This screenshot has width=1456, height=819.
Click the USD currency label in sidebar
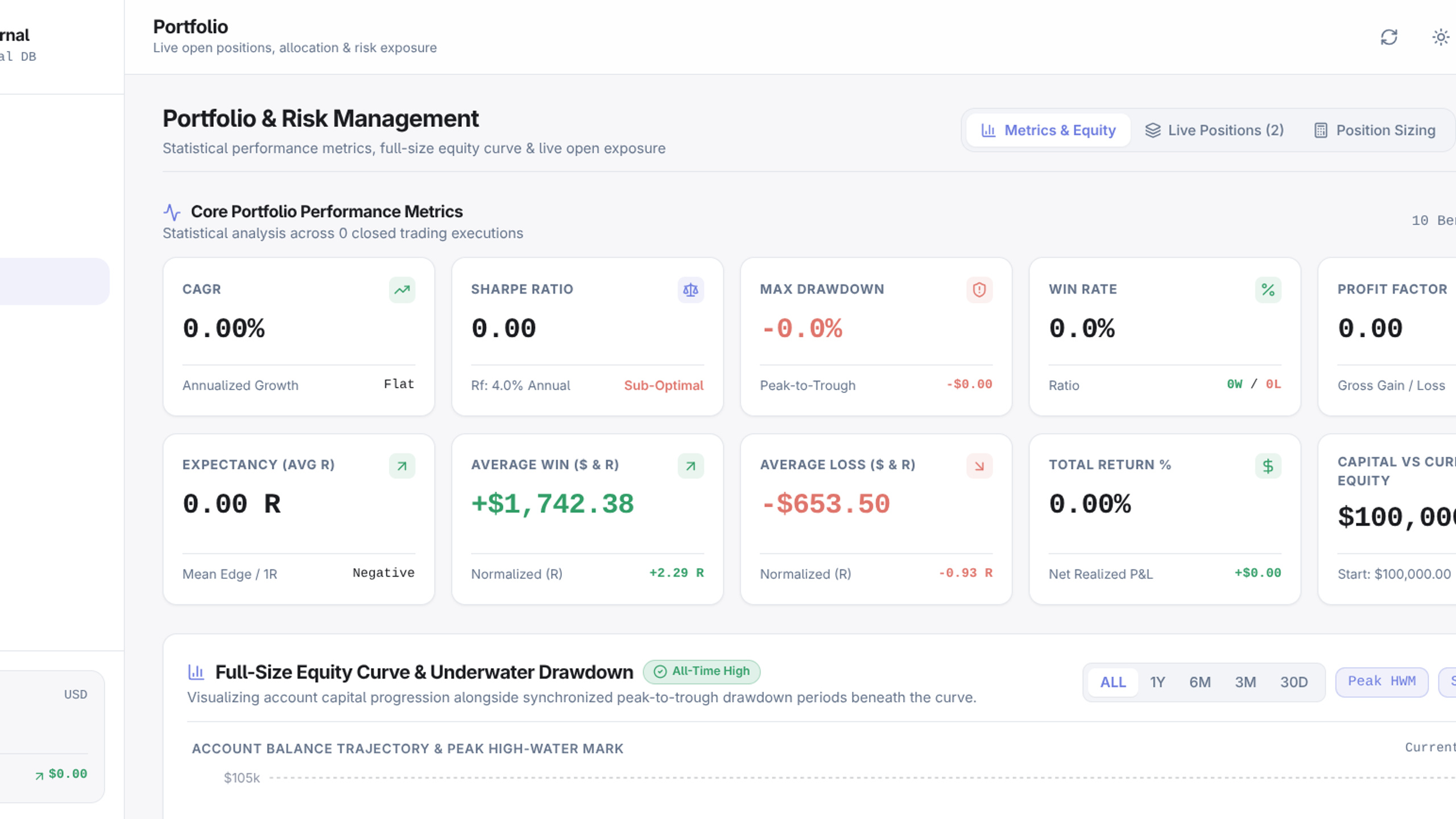[76, 694]
